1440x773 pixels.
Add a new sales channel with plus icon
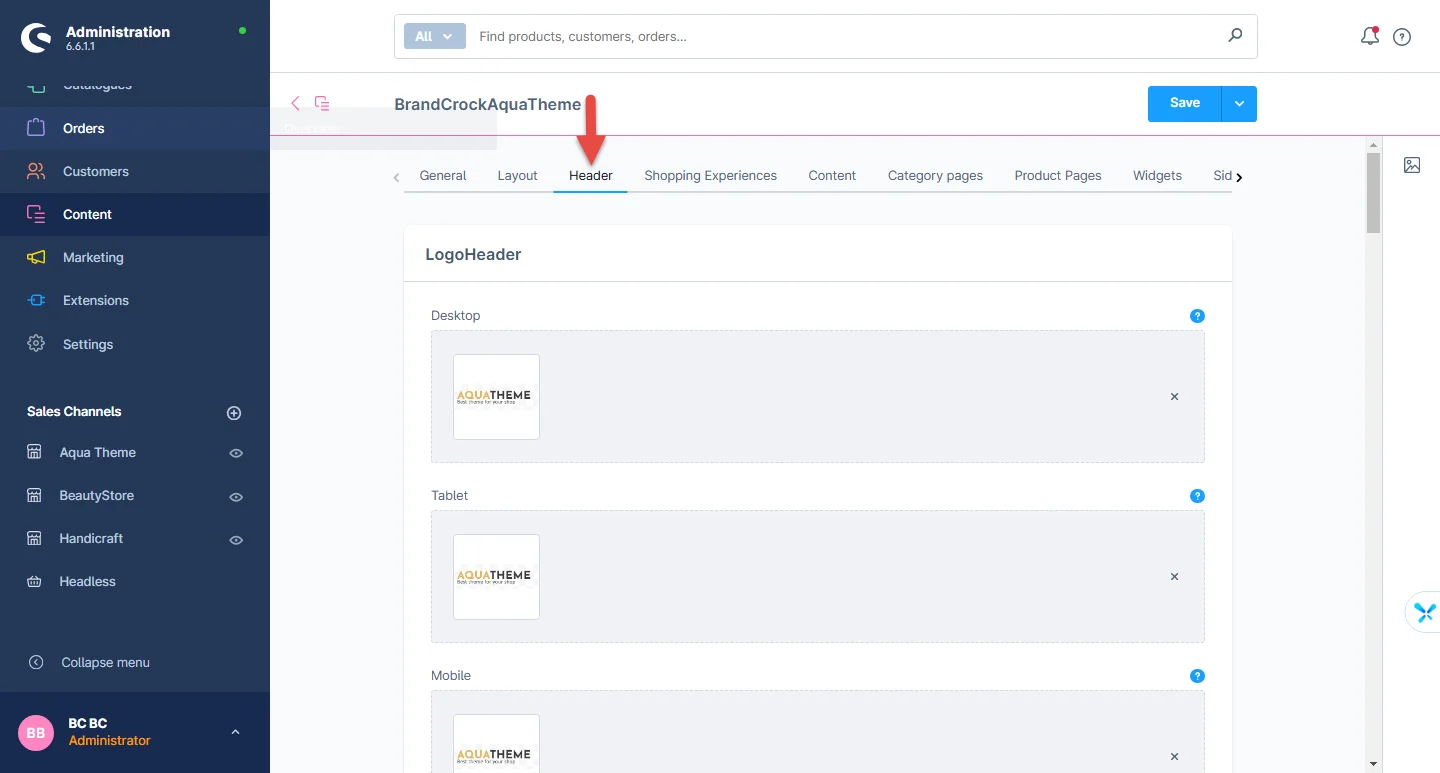[x=234, y=412]
